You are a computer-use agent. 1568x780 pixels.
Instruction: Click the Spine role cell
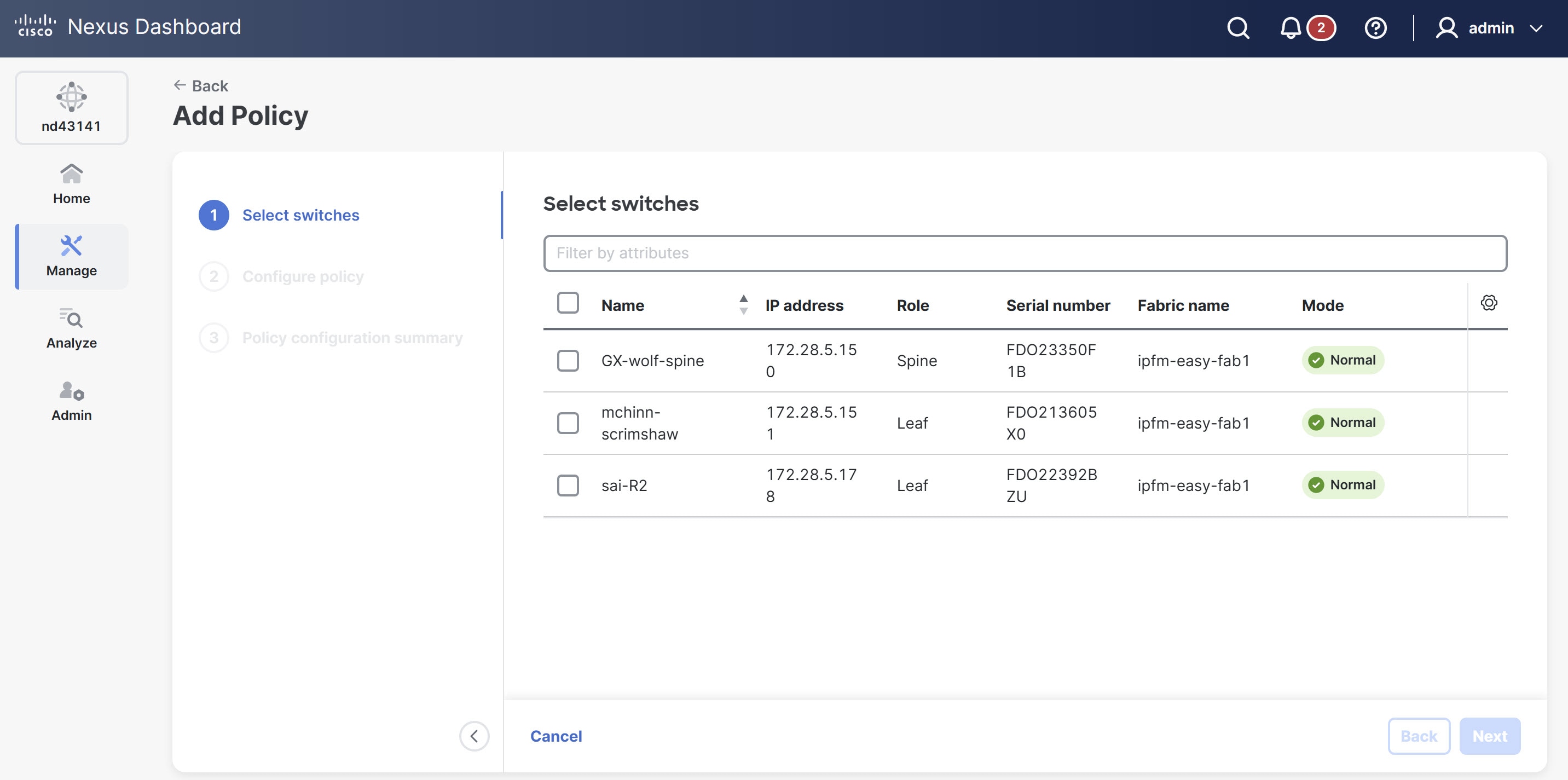tap(917, 361)
